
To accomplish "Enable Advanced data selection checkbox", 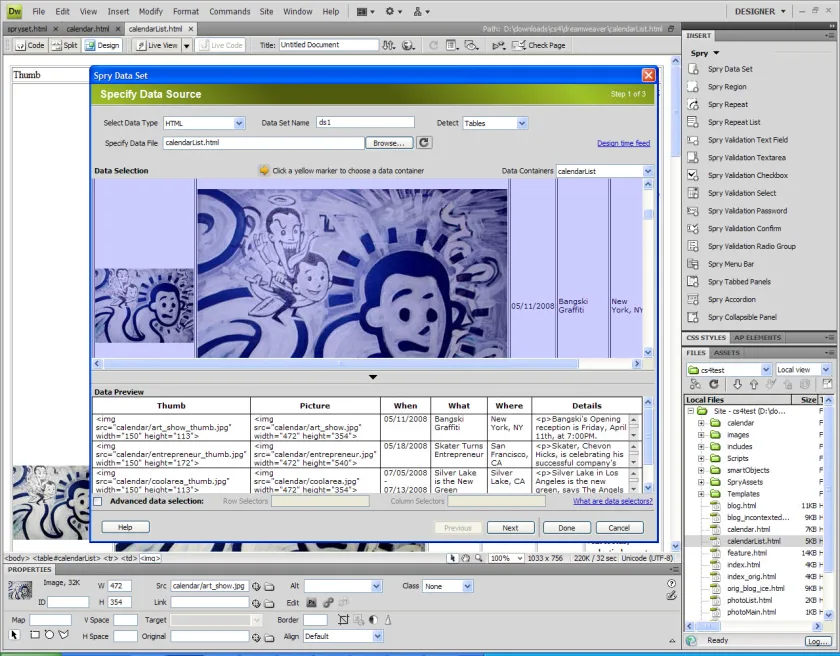I will click(98, 502).
